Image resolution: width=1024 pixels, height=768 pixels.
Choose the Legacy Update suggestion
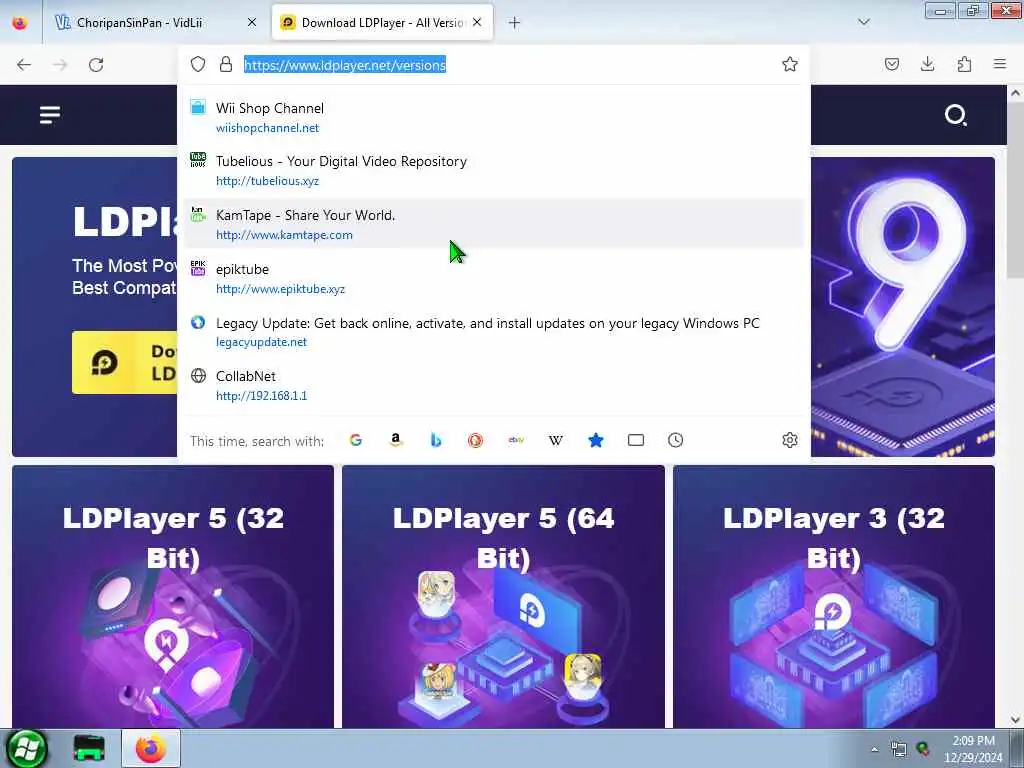(493, 332)
